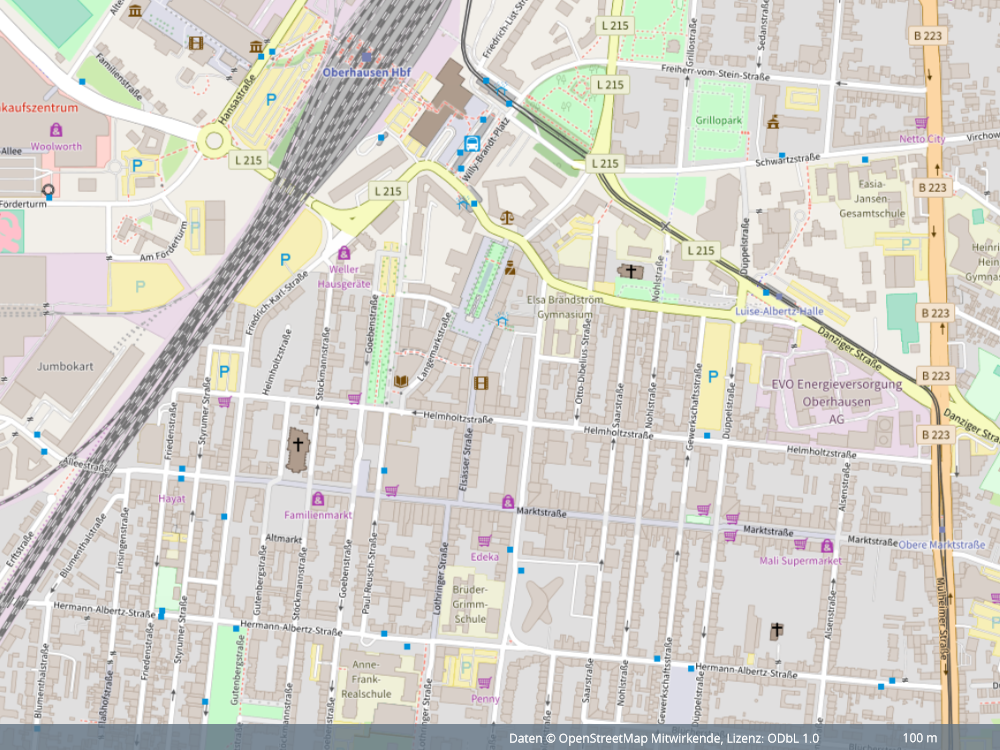Click the 100 m scale indicator

[919, 738]
